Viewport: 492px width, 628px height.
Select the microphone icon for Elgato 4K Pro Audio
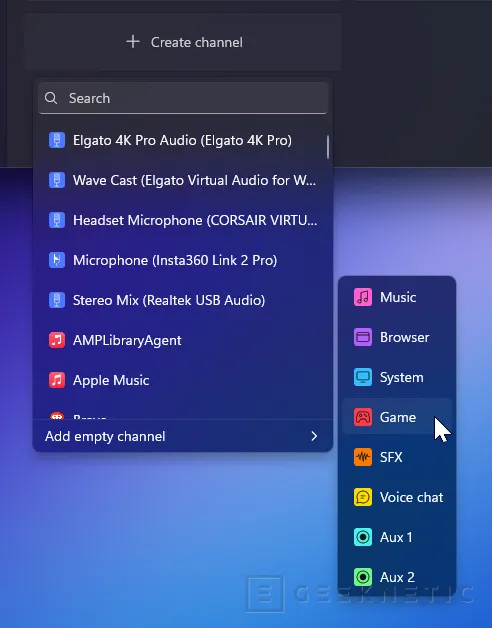point(57,140)
